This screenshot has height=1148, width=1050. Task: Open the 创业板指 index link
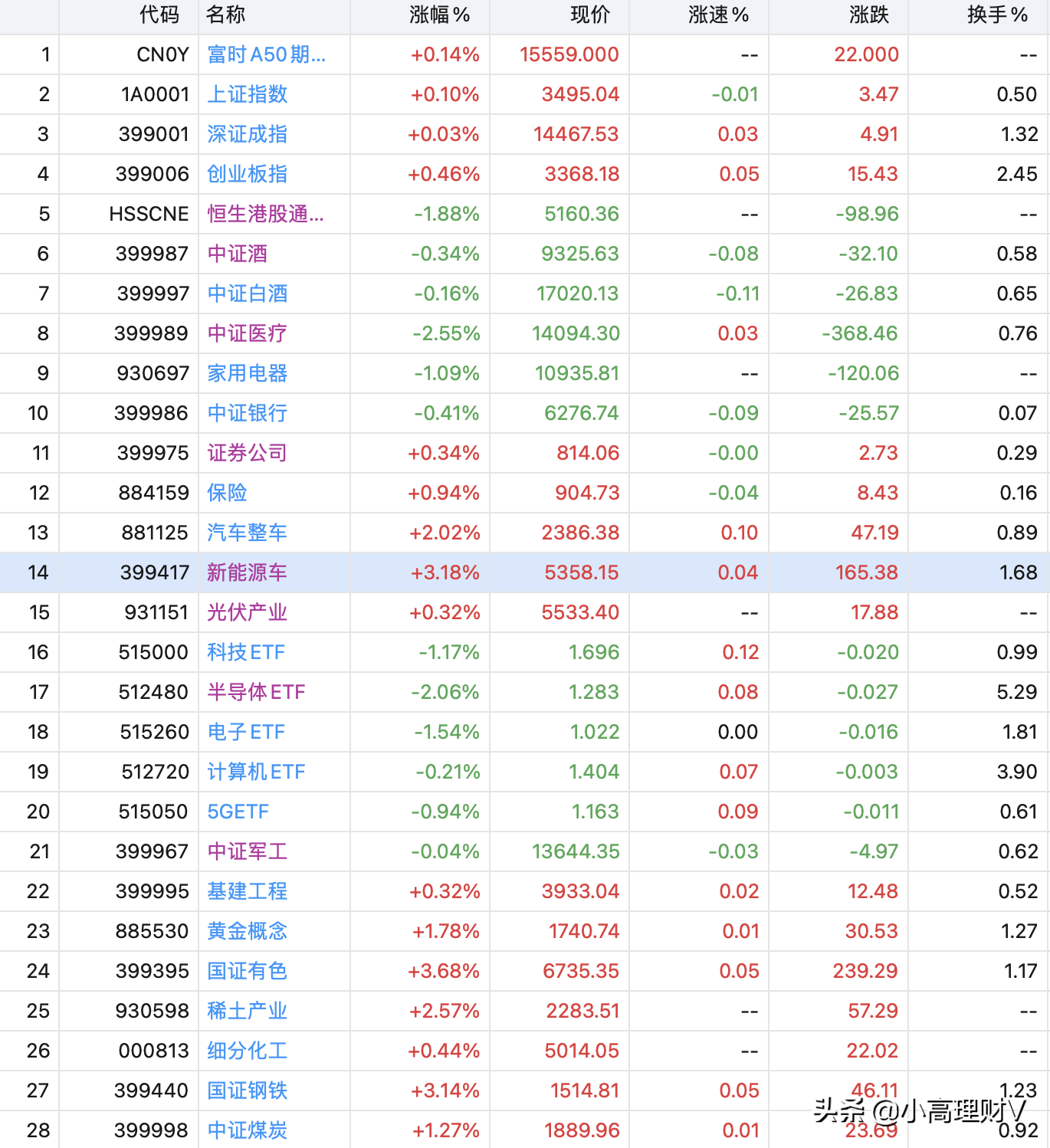(x=247, y=174)
